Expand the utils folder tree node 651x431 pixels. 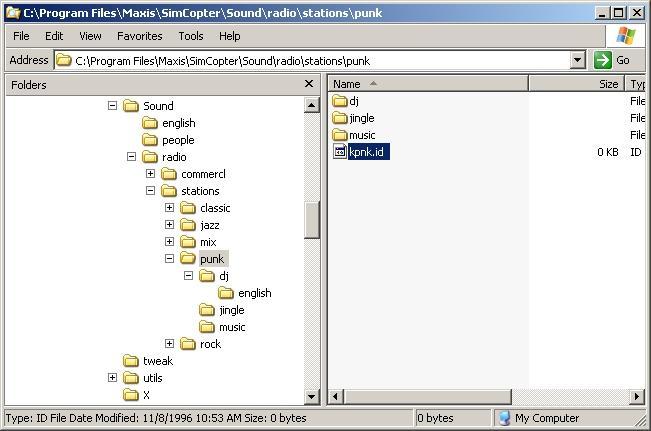113,378
